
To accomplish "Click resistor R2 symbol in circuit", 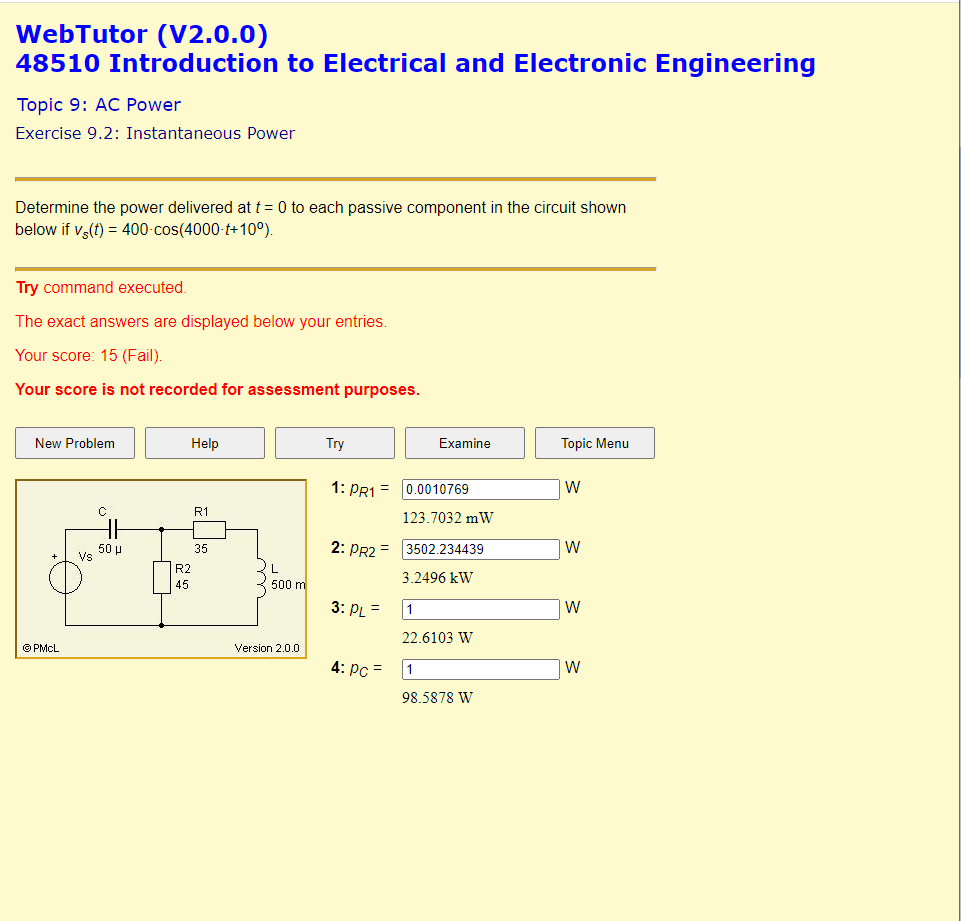I will pyautogui.click(x=162, y=577).
